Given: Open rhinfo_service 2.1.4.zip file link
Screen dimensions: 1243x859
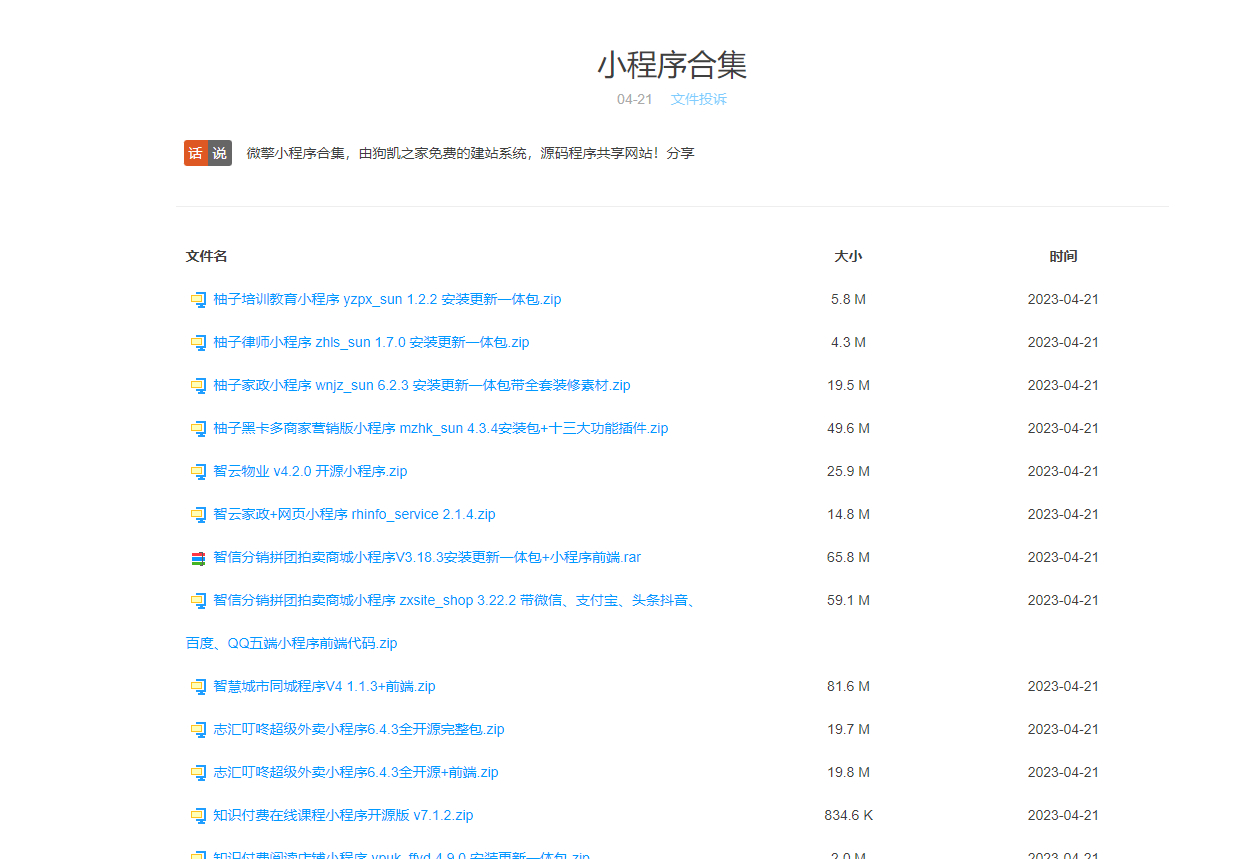Looking at the screenshot, I should pyautogui.click(x=354, y=514).
